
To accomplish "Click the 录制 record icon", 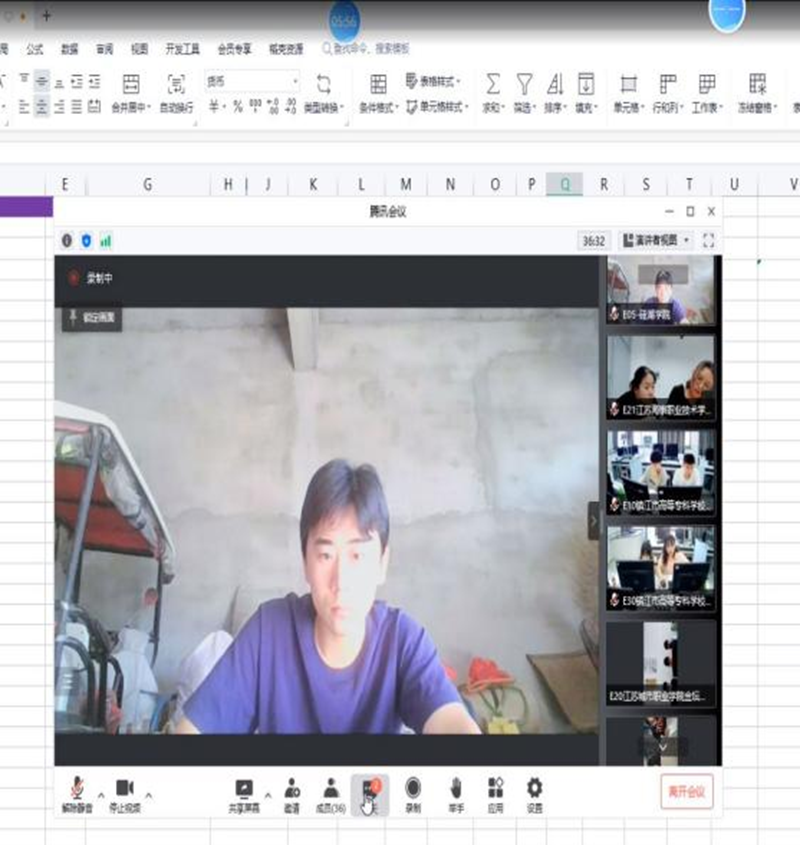I will tap(412, 792).
